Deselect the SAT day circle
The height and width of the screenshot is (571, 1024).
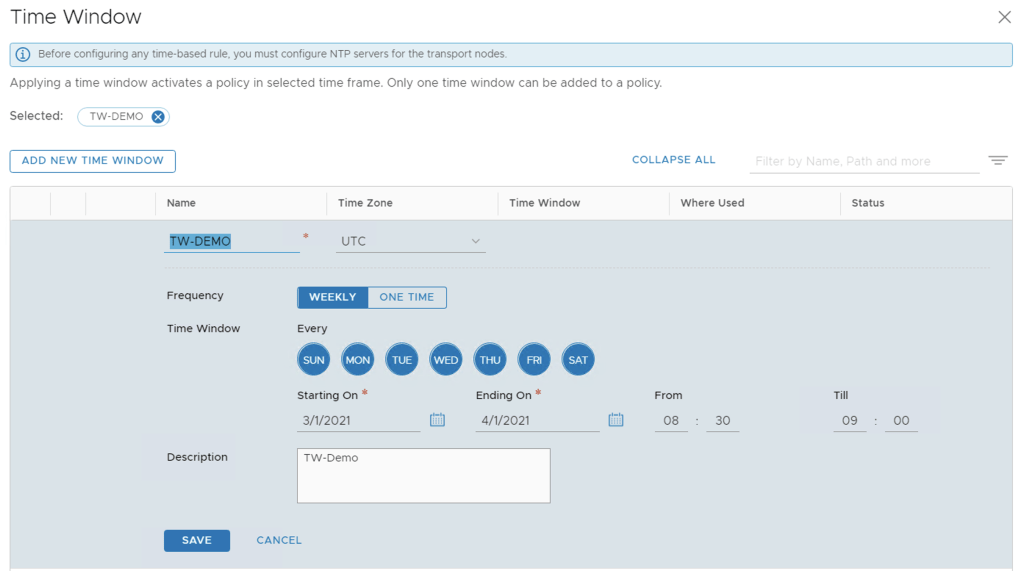point(578,360)
